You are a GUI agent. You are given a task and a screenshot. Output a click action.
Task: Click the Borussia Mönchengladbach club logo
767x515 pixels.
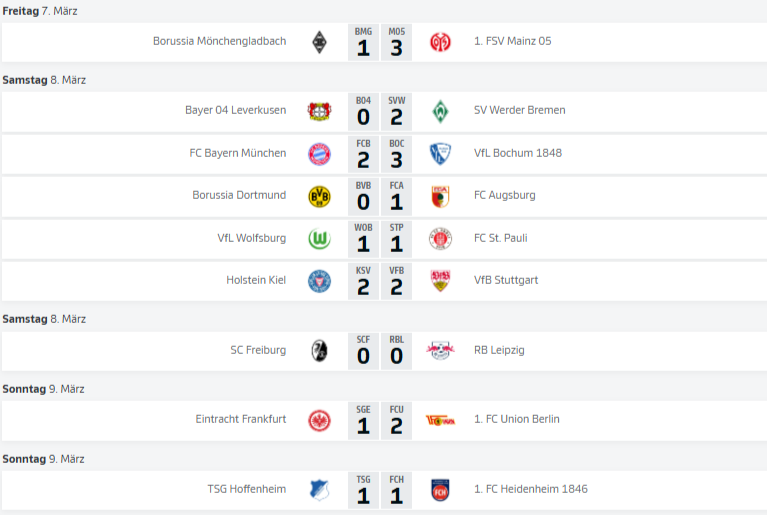click(319, 42)
